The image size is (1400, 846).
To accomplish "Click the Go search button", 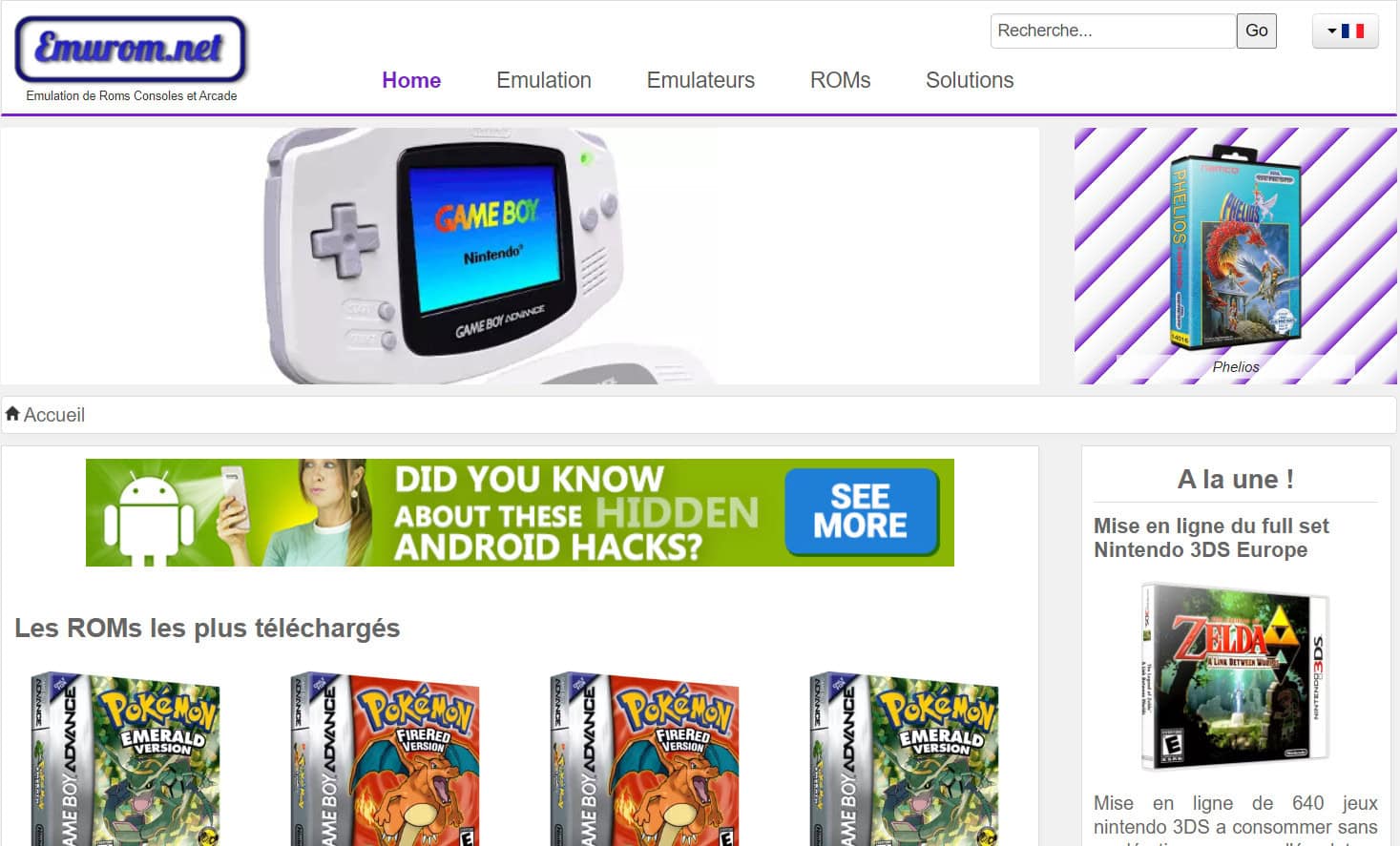I will (x=1257, y=31).
